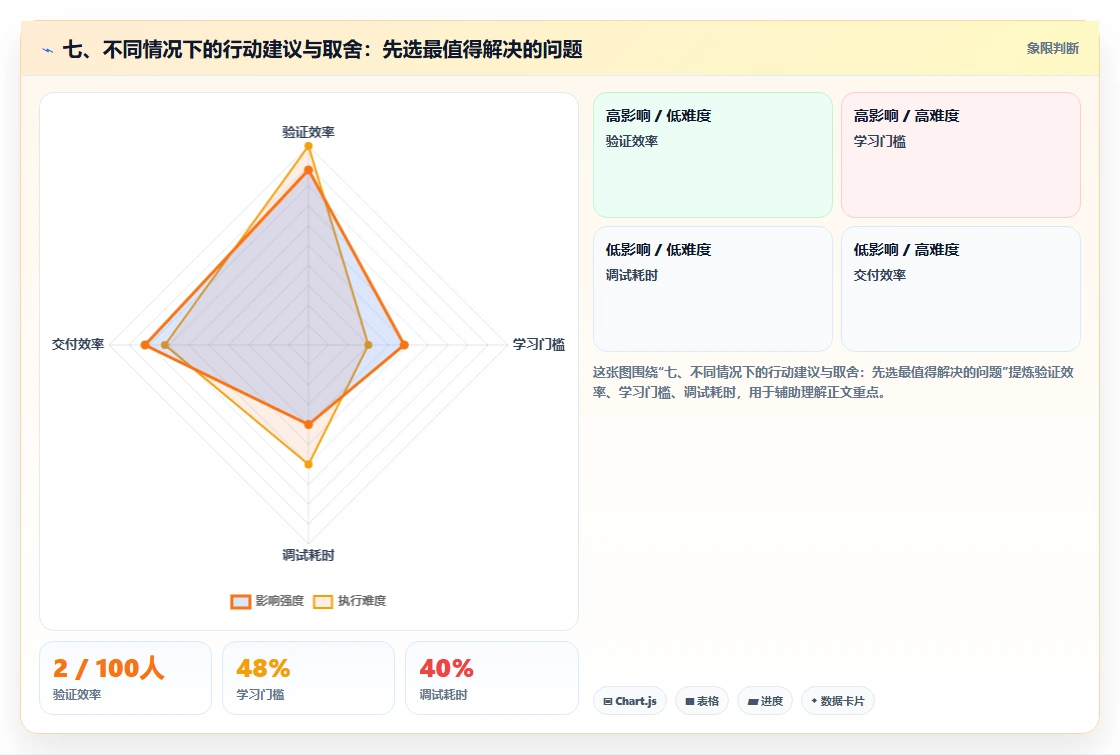Click the 40% 调试耗时 stat card

[x=491, y=678]
